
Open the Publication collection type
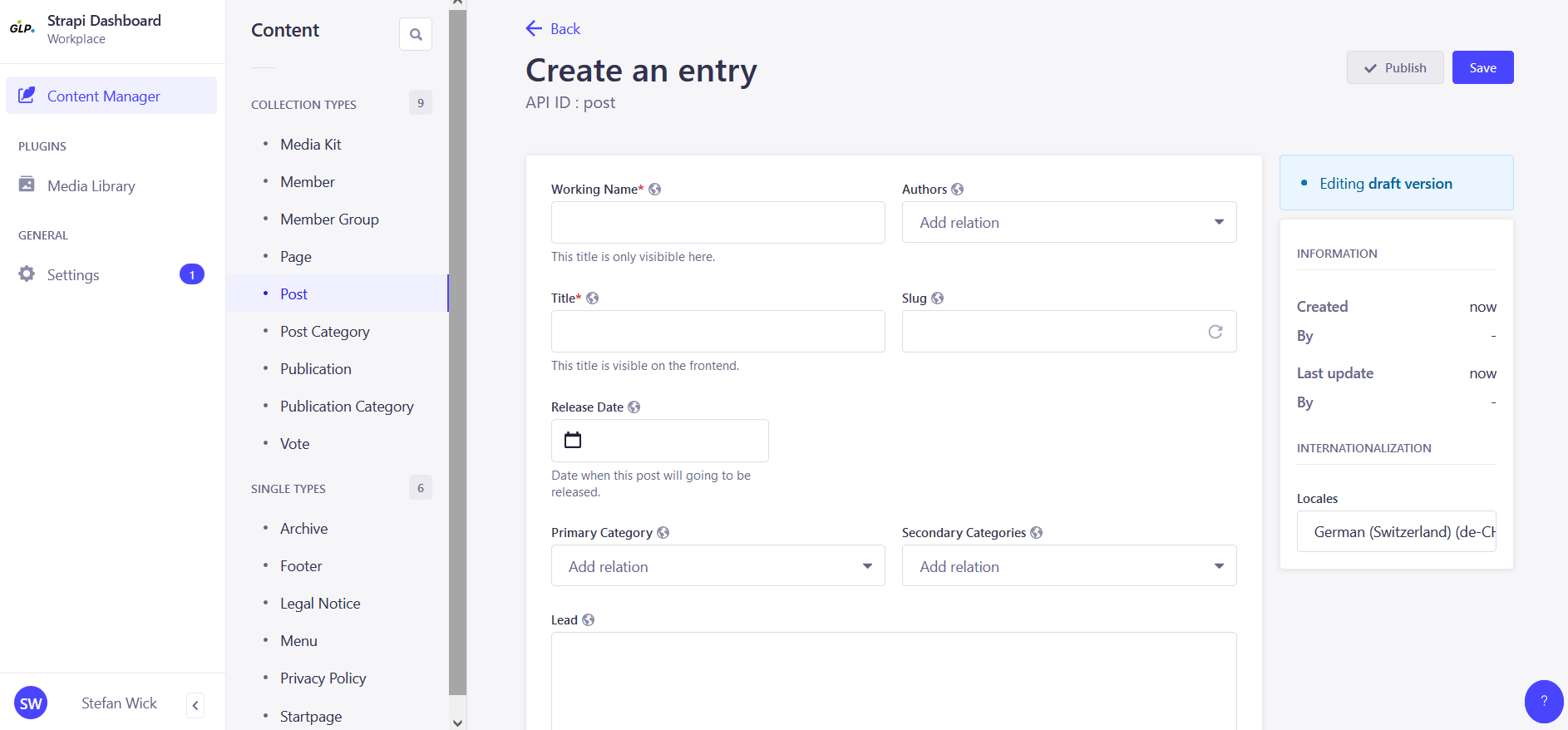click(315, 369)
